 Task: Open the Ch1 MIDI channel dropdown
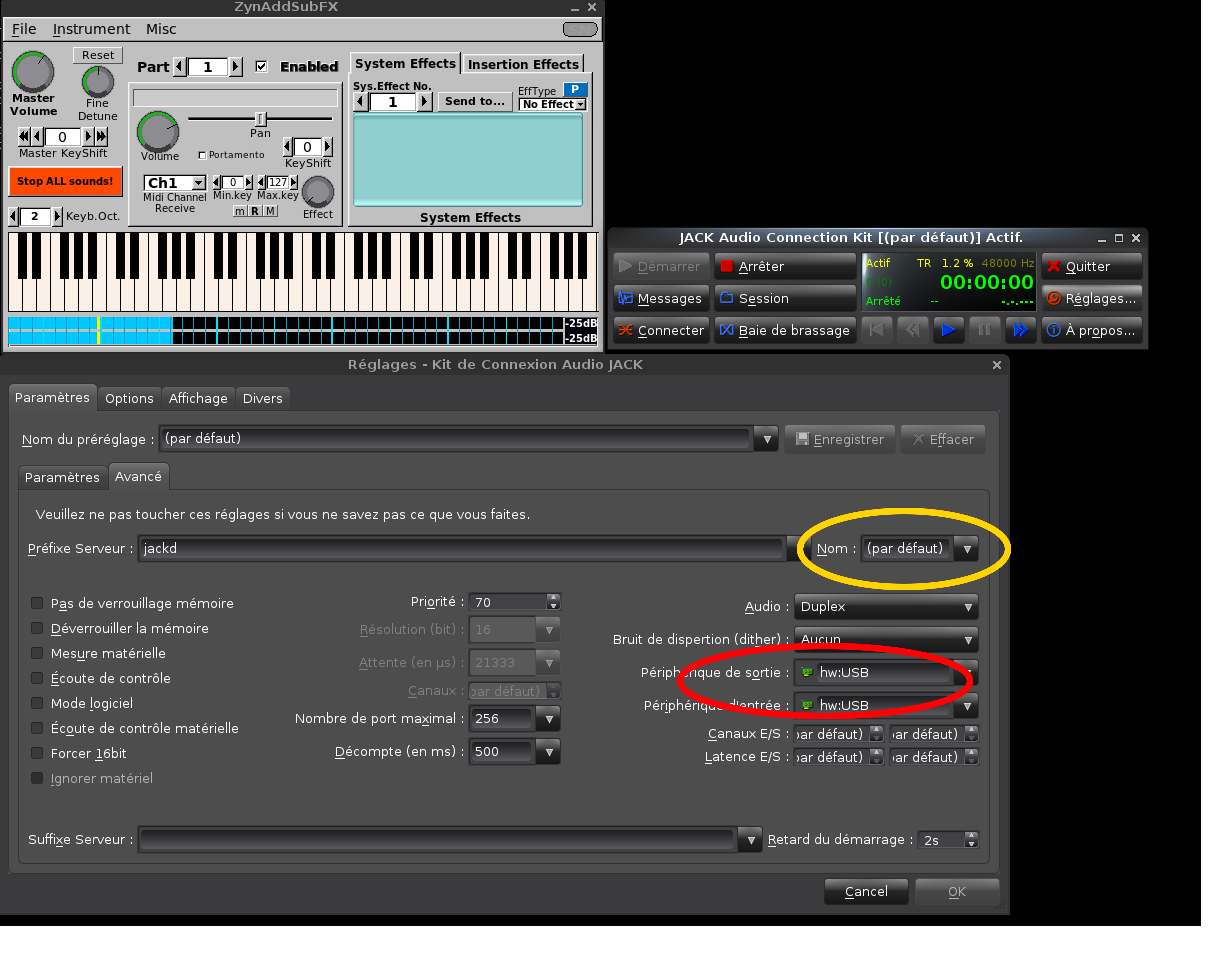[175, 183]
